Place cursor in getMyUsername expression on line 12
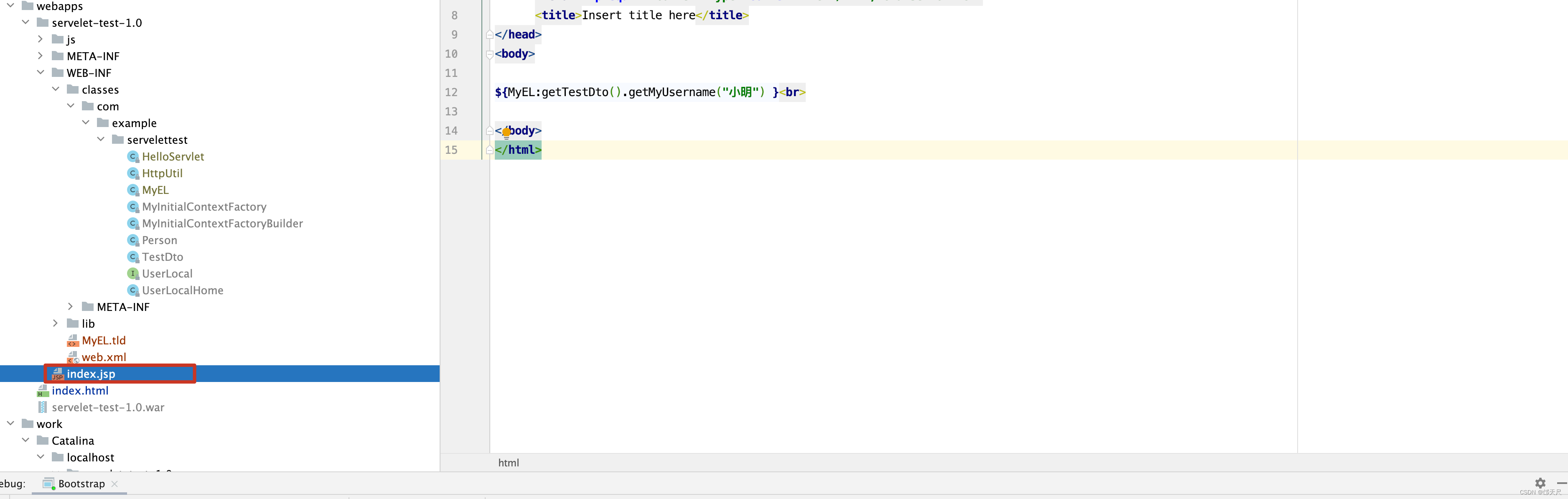This screenshot has height=499, width=1568. (x=672, y=92)
